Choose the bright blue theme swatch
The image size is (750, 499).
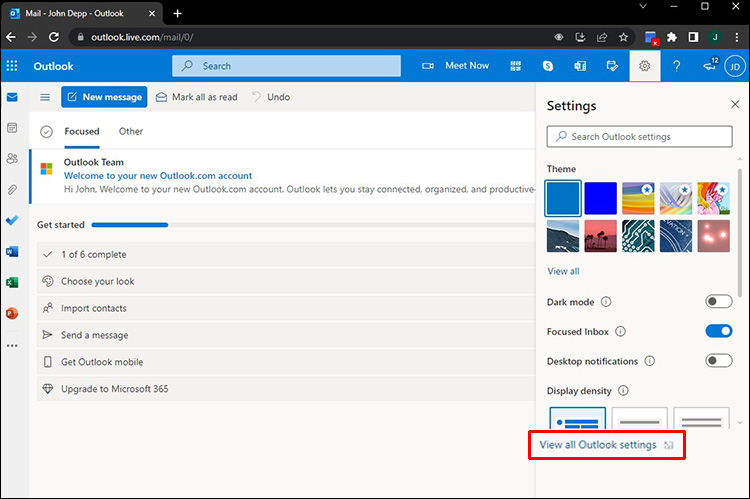[x=600, y=198]
